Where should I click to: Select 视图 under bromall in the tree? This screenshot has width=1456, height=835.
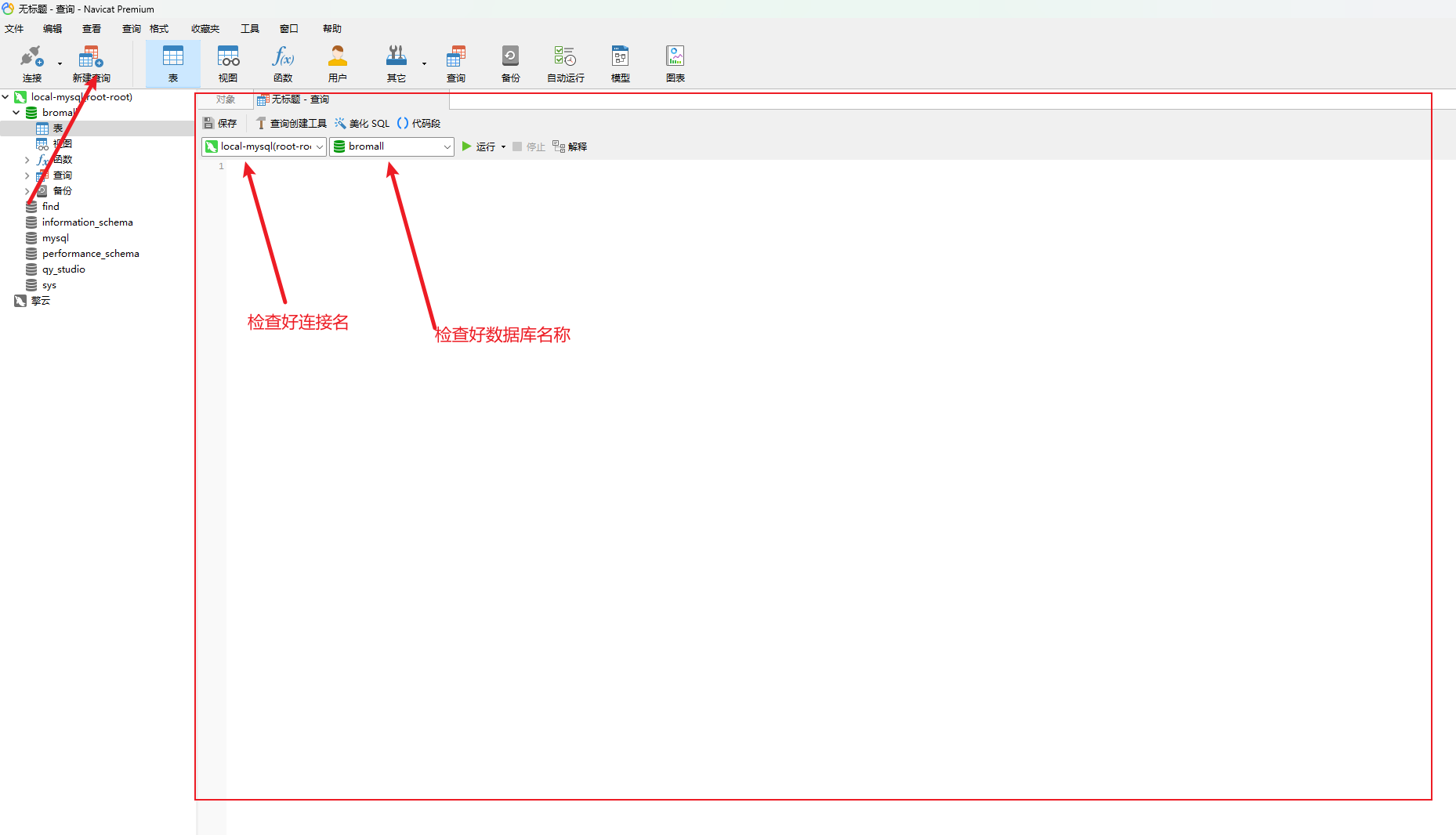pyautogui.click(x=63, y=144)
